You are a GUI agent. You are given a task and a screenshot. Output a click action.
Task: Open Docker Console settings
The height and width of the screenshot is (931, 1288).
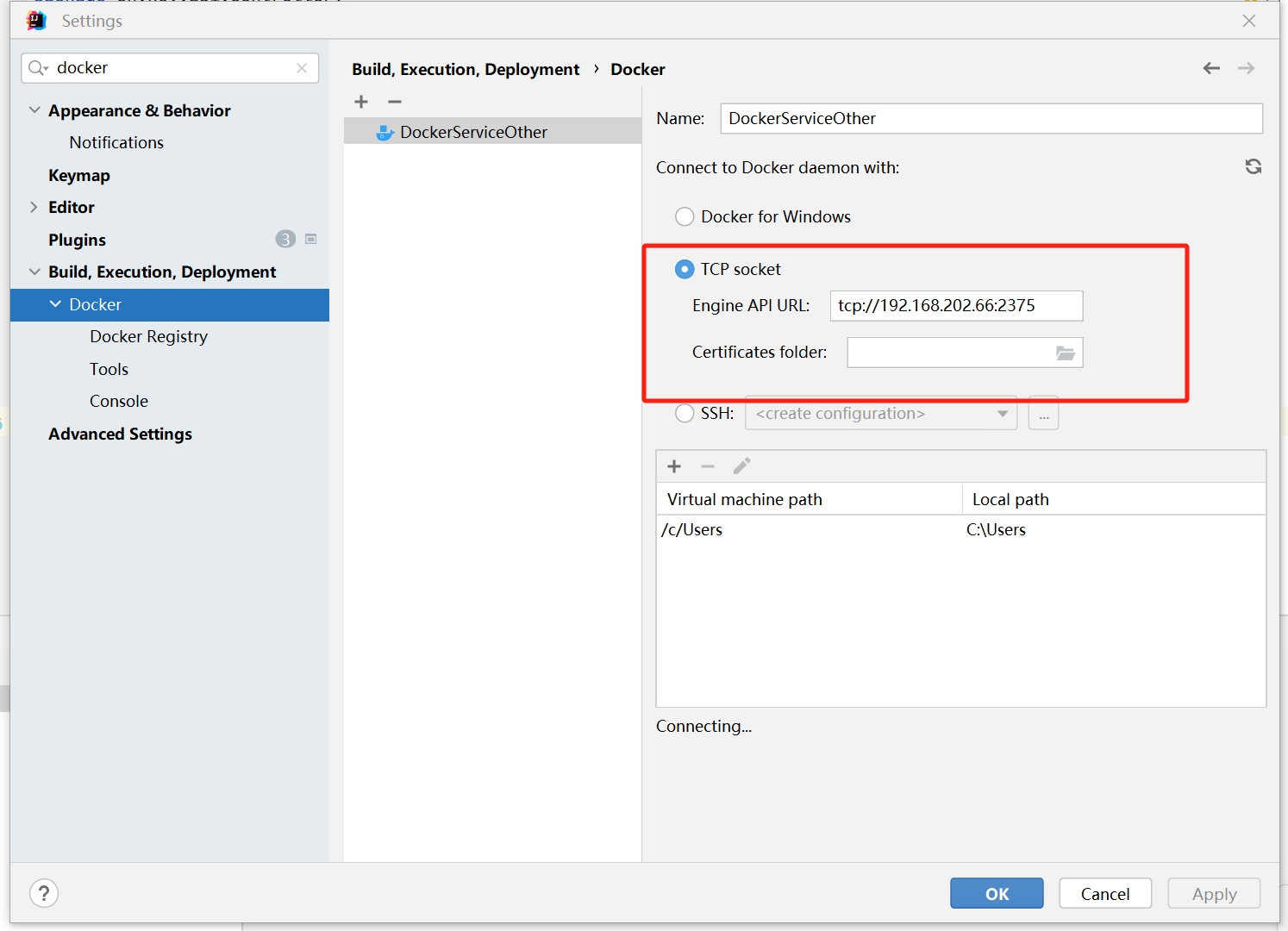click(119, 401)
